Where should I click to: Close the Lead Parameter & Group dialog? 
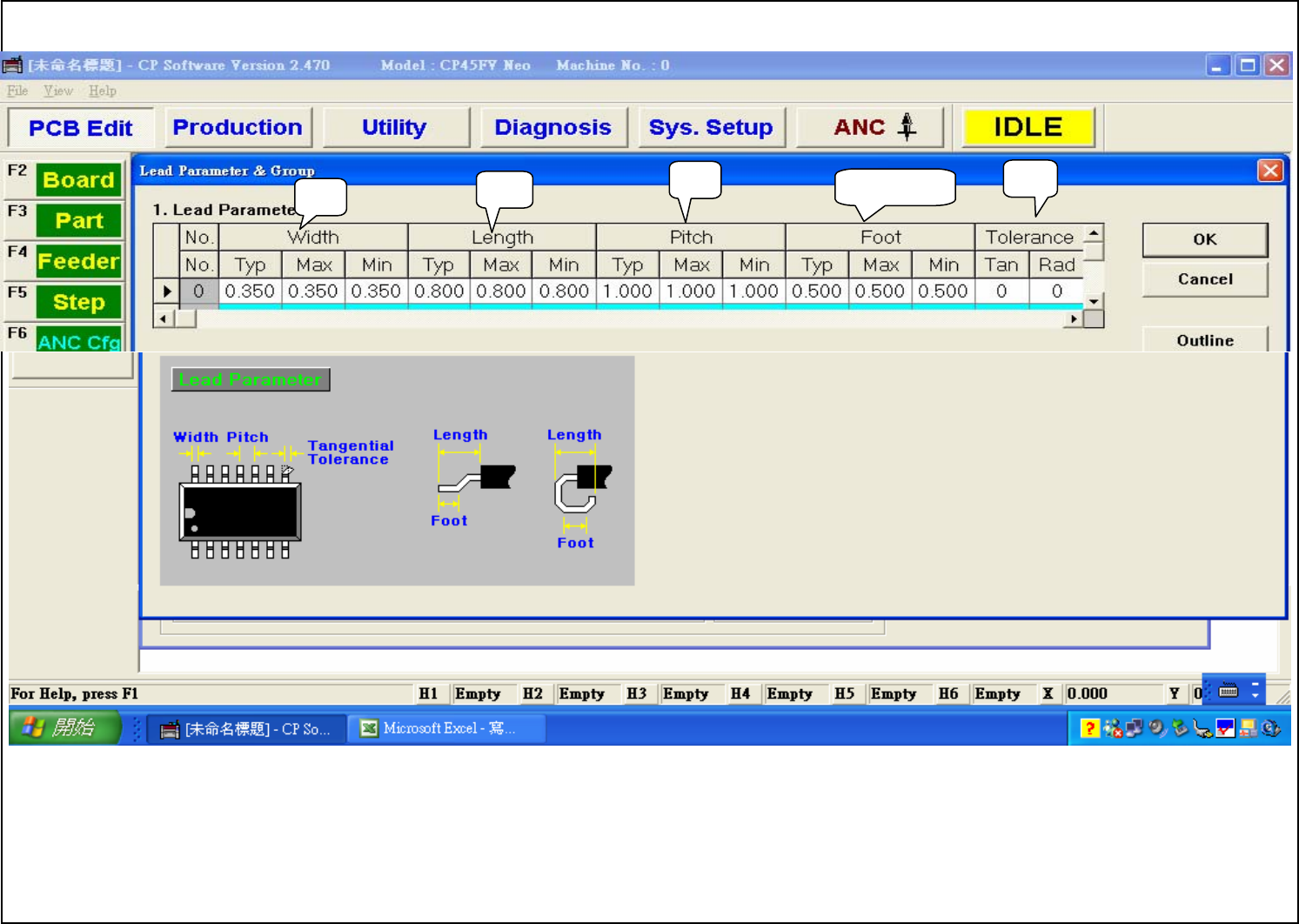point(1270,171)
